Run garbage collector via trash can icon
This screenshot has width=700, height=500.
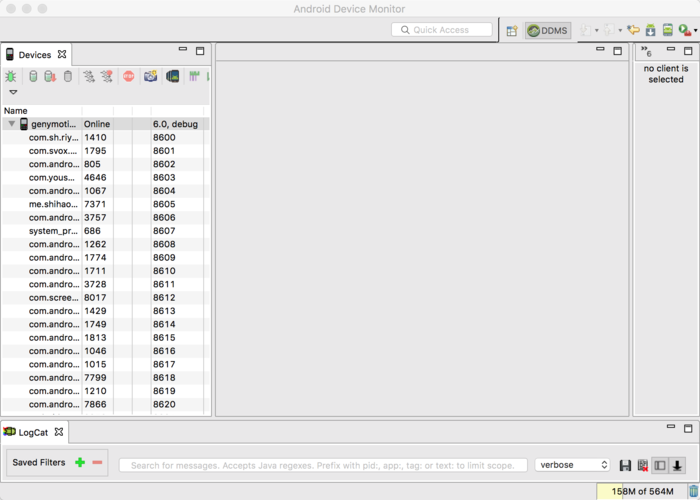[693, 491]
